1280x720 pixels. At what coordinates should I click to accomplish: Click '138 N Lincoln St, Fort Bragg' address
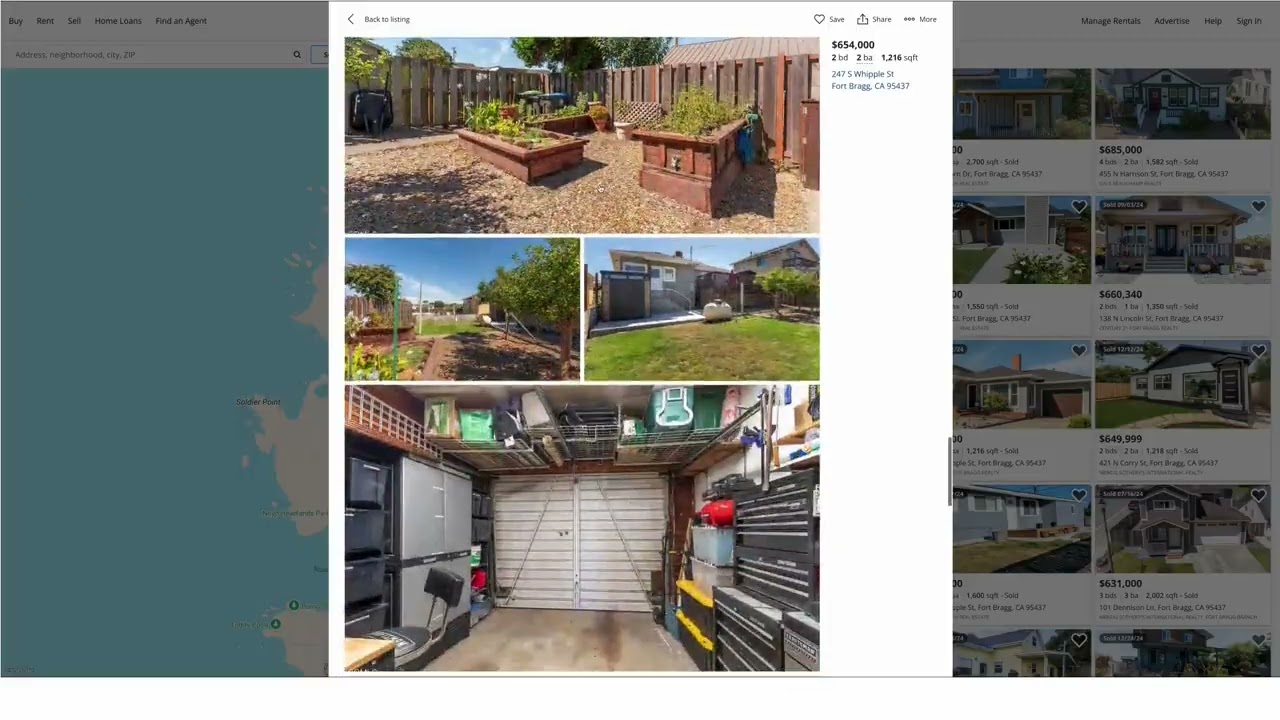click(1161, 318)
